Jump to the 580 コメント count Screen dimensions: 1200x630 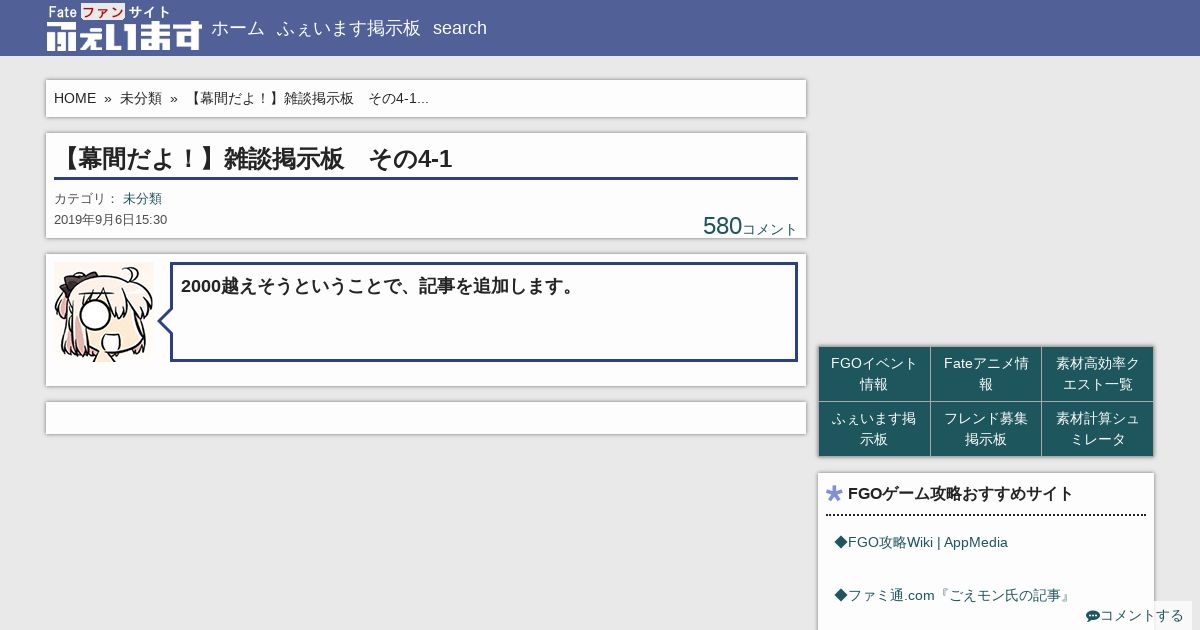coord(750,226)
